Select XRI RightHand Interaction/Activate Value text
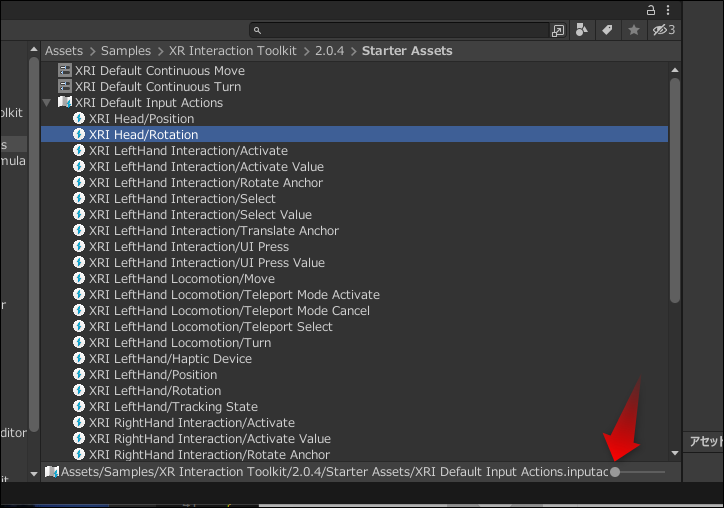The height and width of the screenshot is (508, 724). click(x=210, y=439)
